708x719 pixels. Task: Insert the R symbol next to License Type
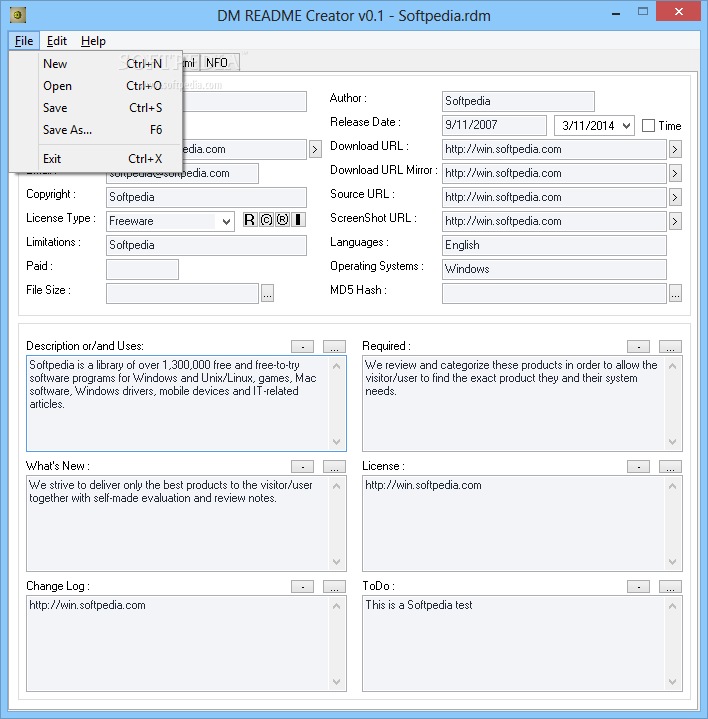click(249, 220)
